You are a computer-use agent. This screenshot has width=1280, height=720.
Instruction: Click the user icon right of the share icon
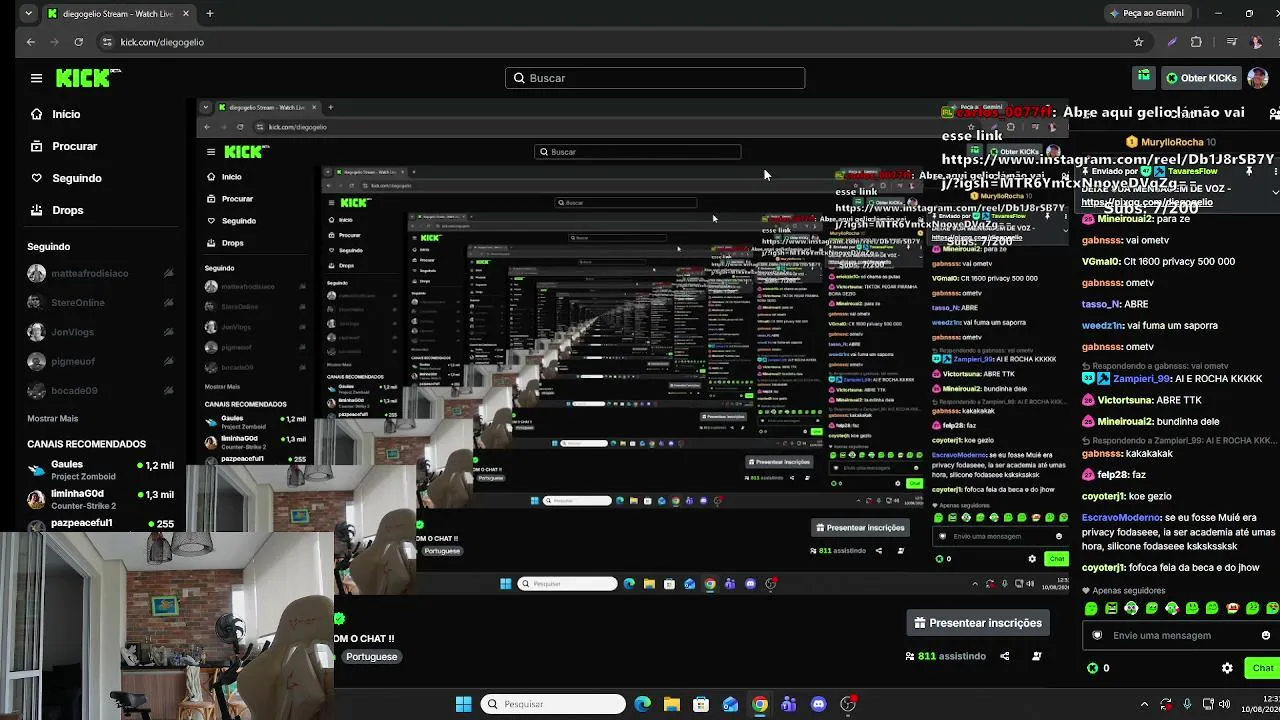tap(1036, 656)
